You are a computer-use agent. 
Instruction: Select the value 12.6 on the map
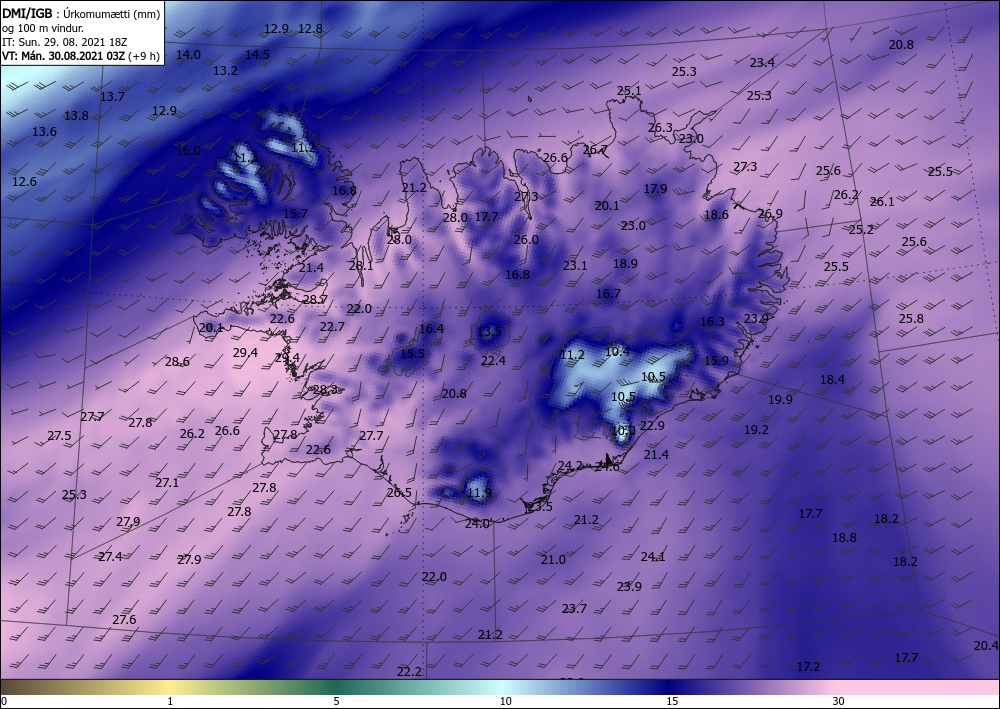pyautogui.click(x=24, y=182)
